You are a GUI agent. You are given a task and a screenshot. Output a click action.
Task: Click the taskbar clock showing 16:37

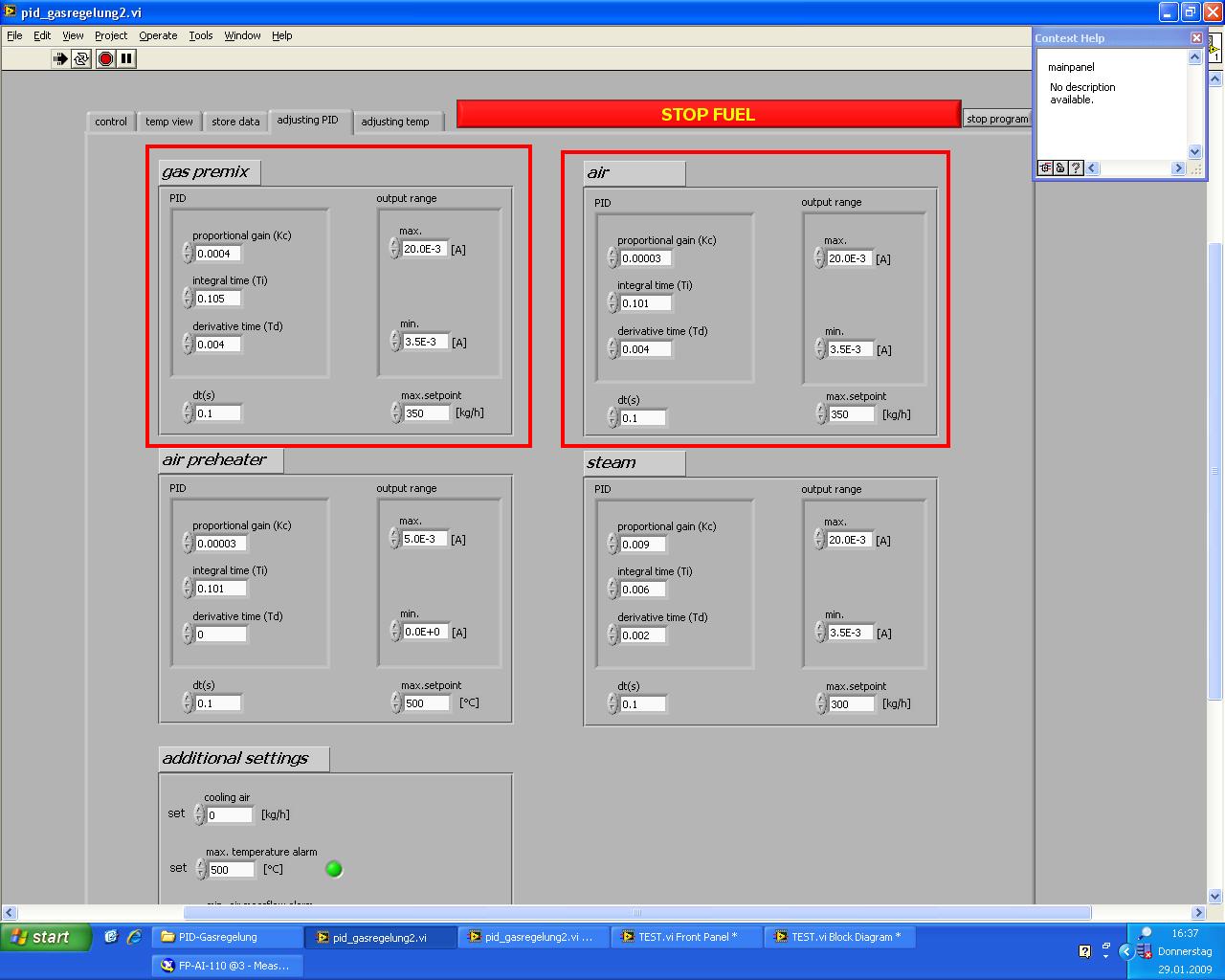click(x=1185, y=933)
